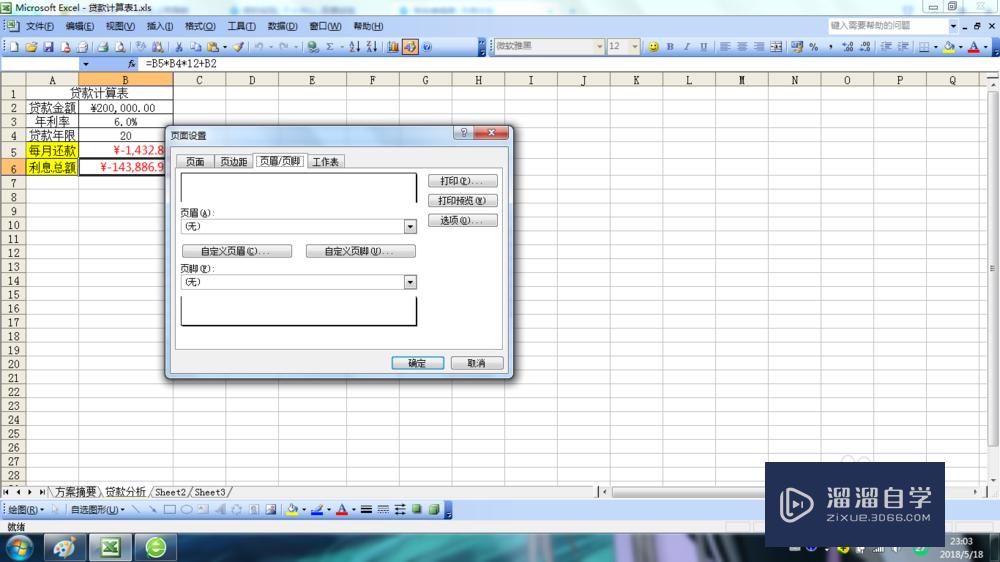Click the green browser taskbar icon
The height and width of the screenshot is (562, 1000).
(156, 547)
